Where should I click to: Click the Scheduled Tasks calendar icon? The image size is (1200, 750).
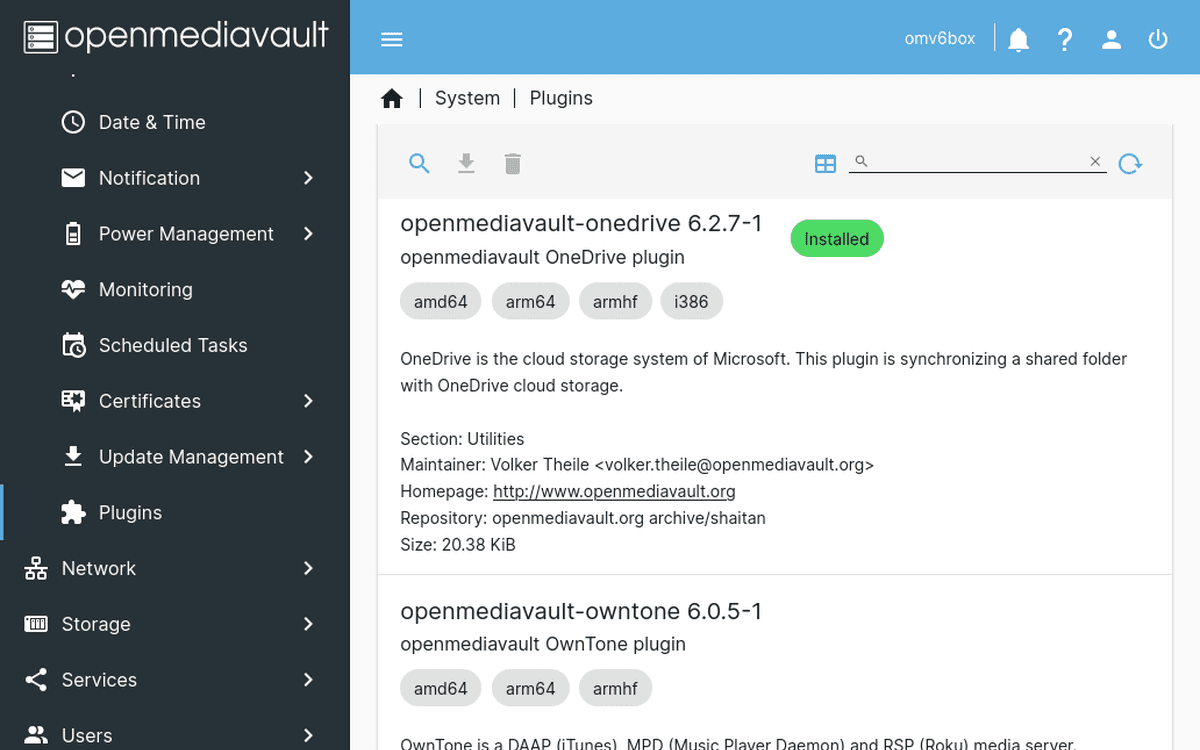(x=73, y=345)
